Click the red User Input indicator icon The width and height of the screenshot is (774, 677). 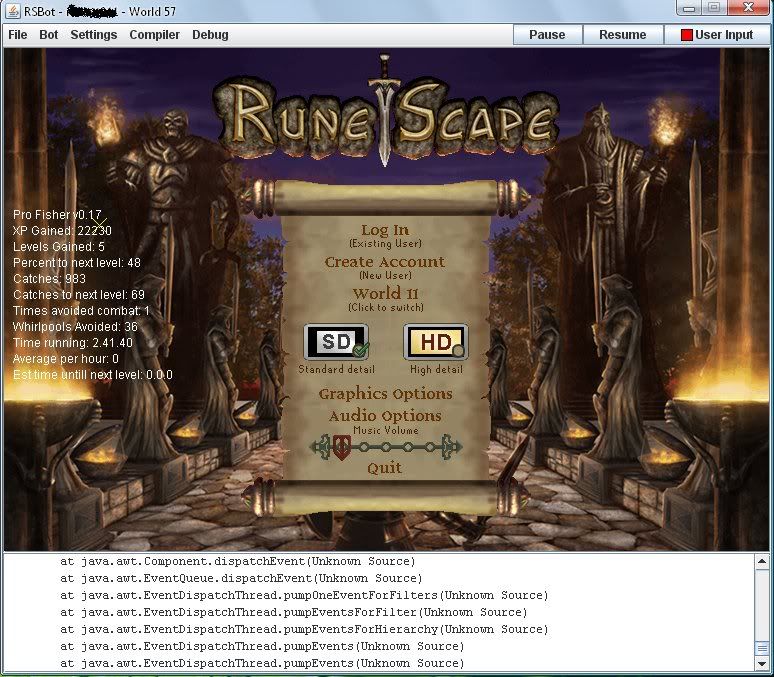tap(686, 35)
